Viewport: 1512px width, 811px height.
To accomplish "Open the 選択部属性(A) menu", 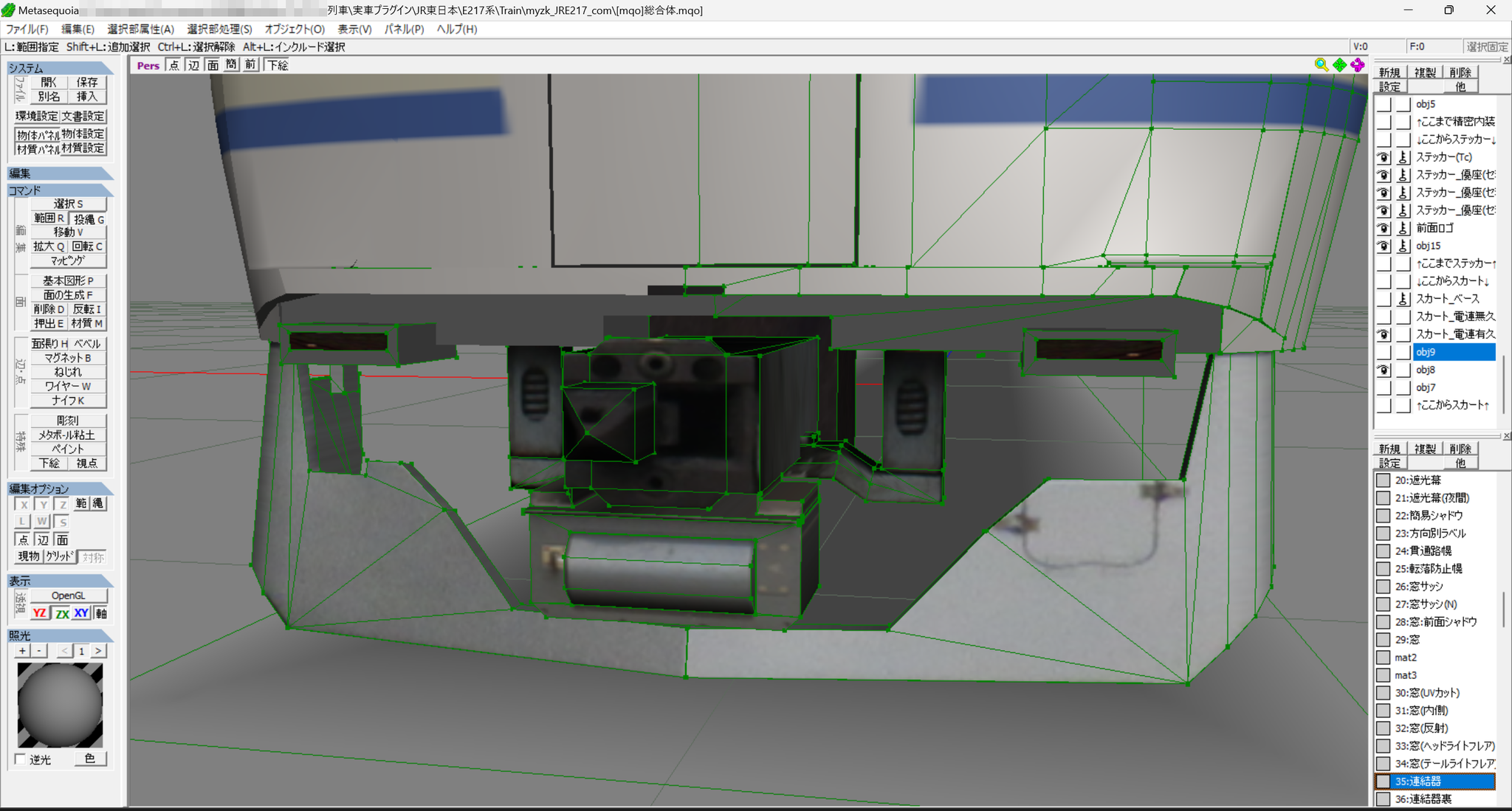I will (x=140, y=29).
